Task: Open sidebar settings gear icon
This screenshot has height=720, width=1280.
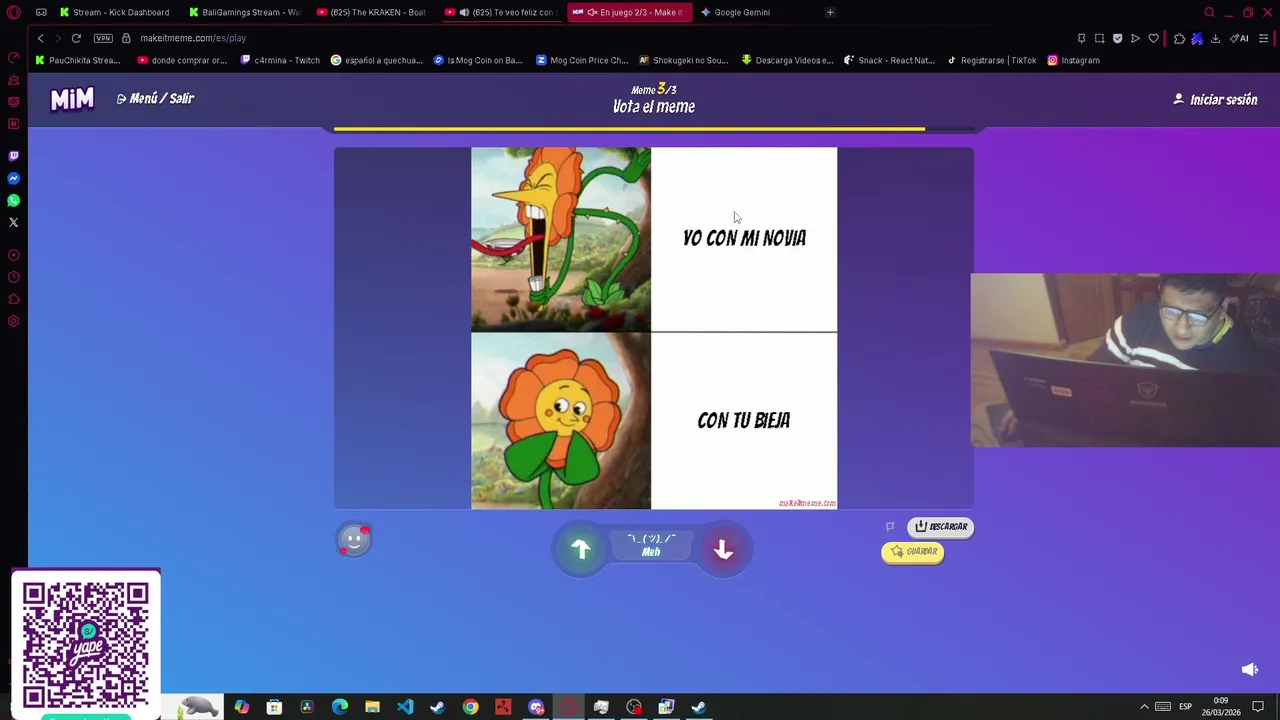Action: [x=14, y=321]
